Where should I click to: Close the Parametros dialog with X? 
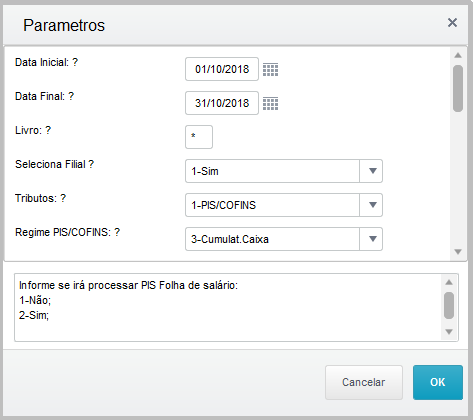pos(452,23)
